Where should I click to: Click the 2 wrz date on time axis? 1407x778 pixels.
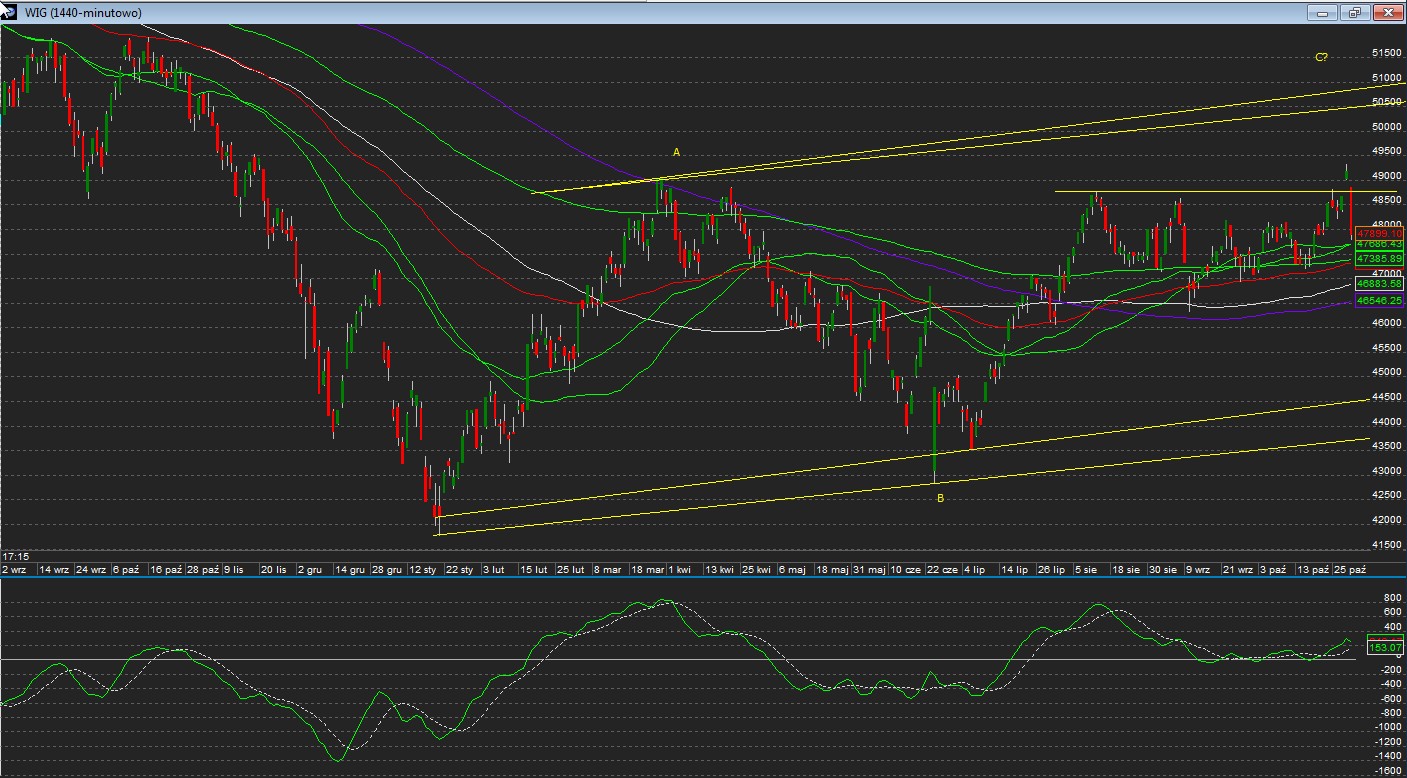click(x=15, y=569)
